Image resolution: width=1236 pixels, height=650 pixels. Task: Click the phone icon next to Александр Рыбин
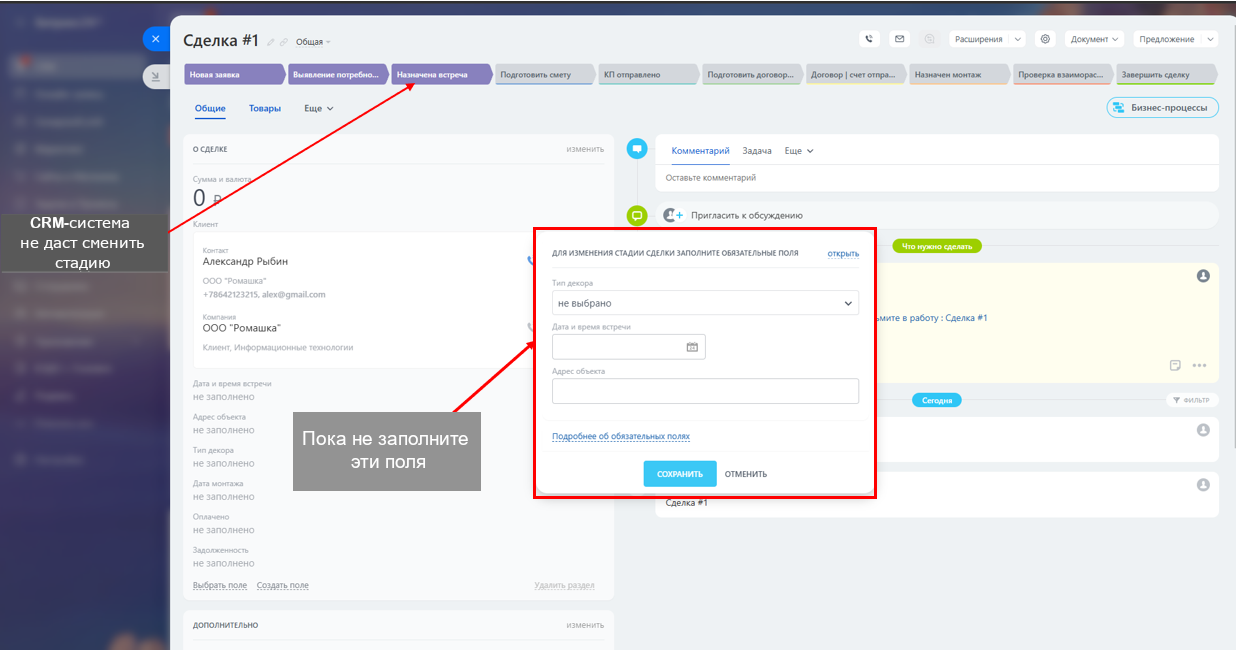click(x=531, y=261)
